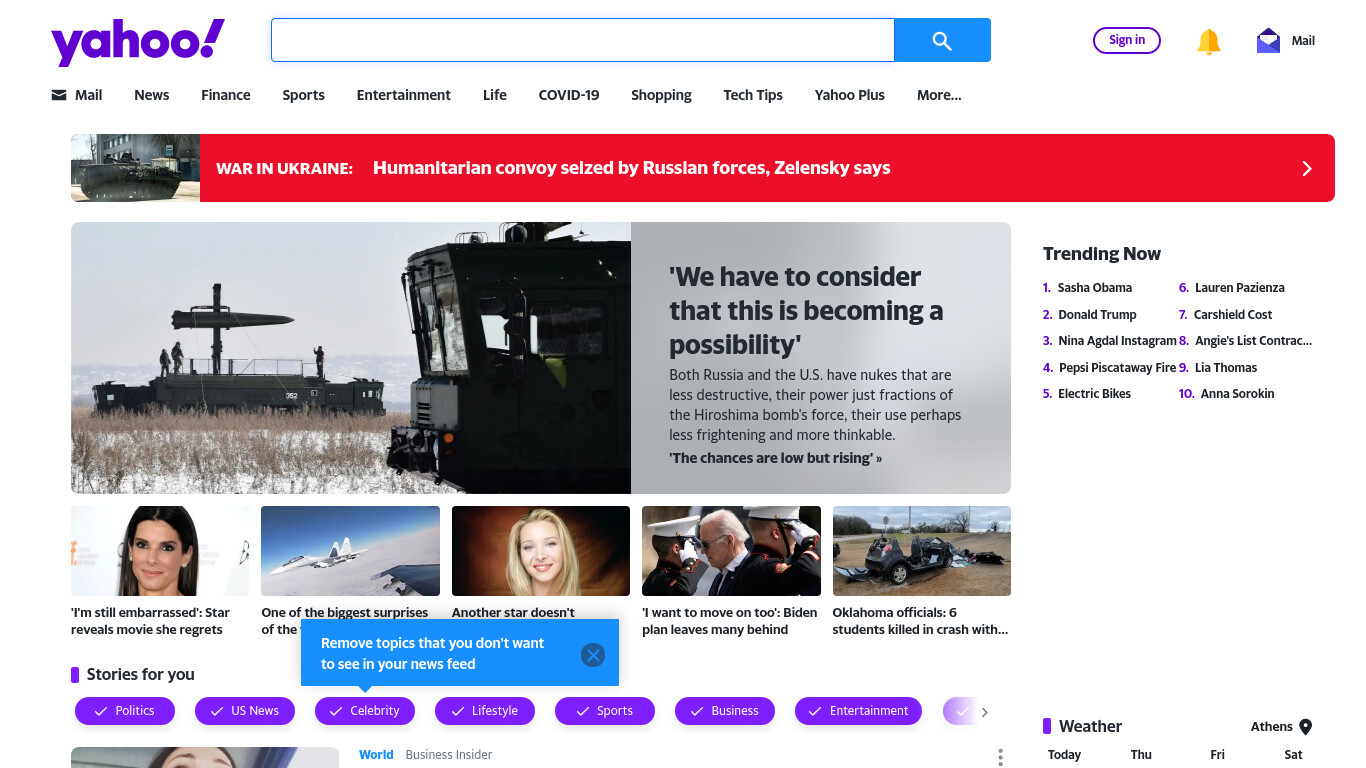Expand the More... navigation menu
The image size is (1366, 768).
[939, 95]
